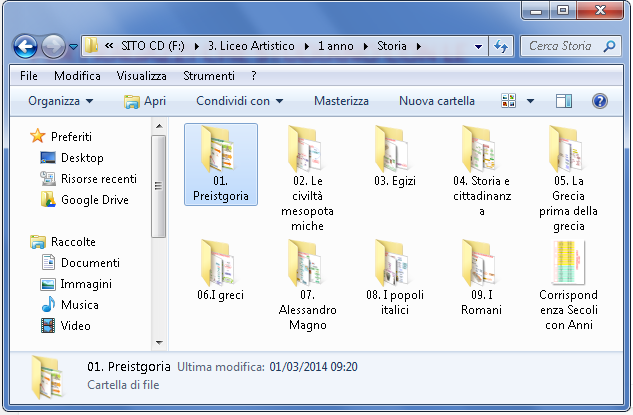Go to 3. Liceo Artistico in breadcrumb
The image size is (633, 415).
pyautogui.click(x=252, y=46)
